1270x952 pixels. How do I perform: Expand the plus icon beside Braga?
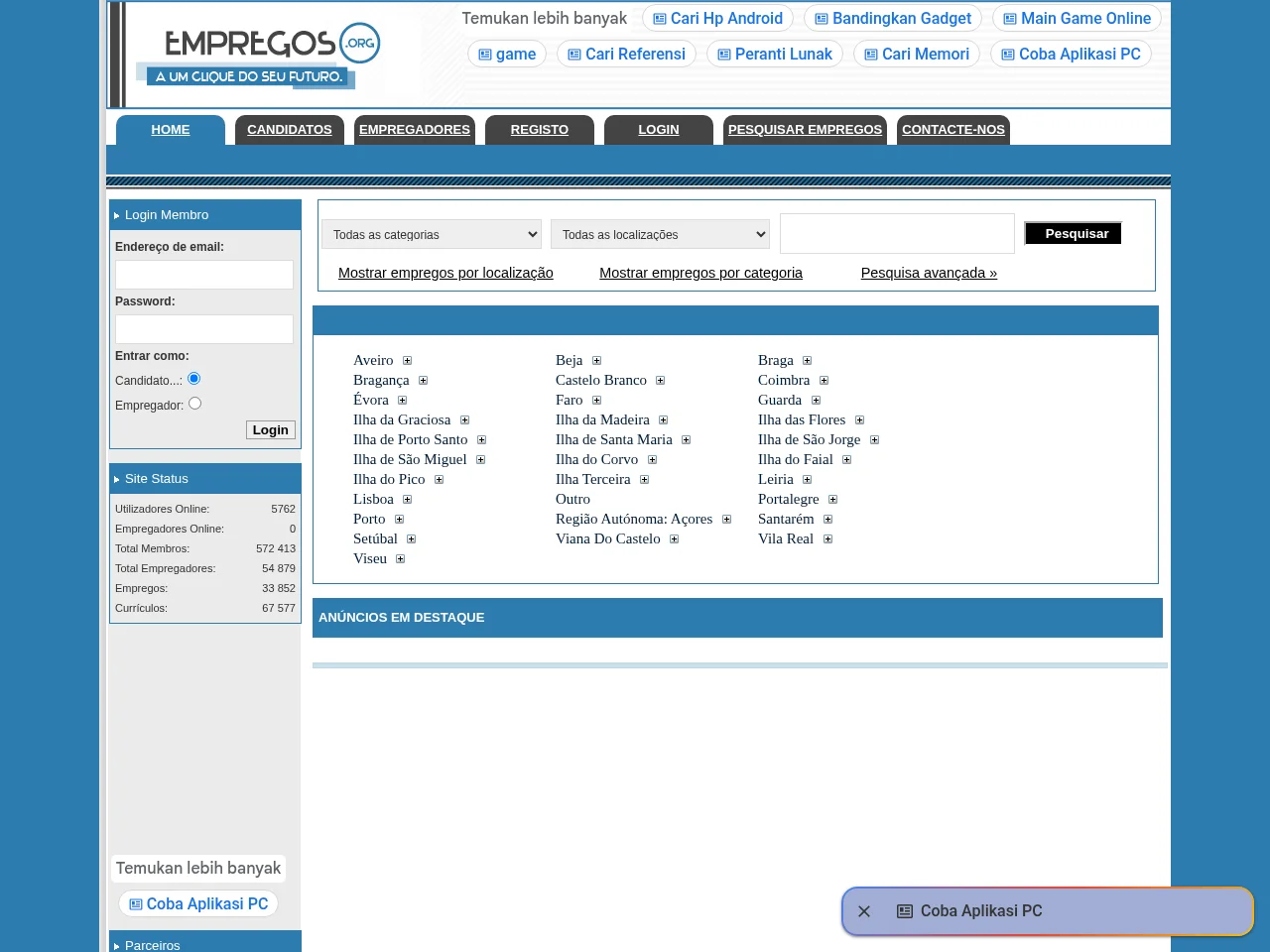(807, 361)
